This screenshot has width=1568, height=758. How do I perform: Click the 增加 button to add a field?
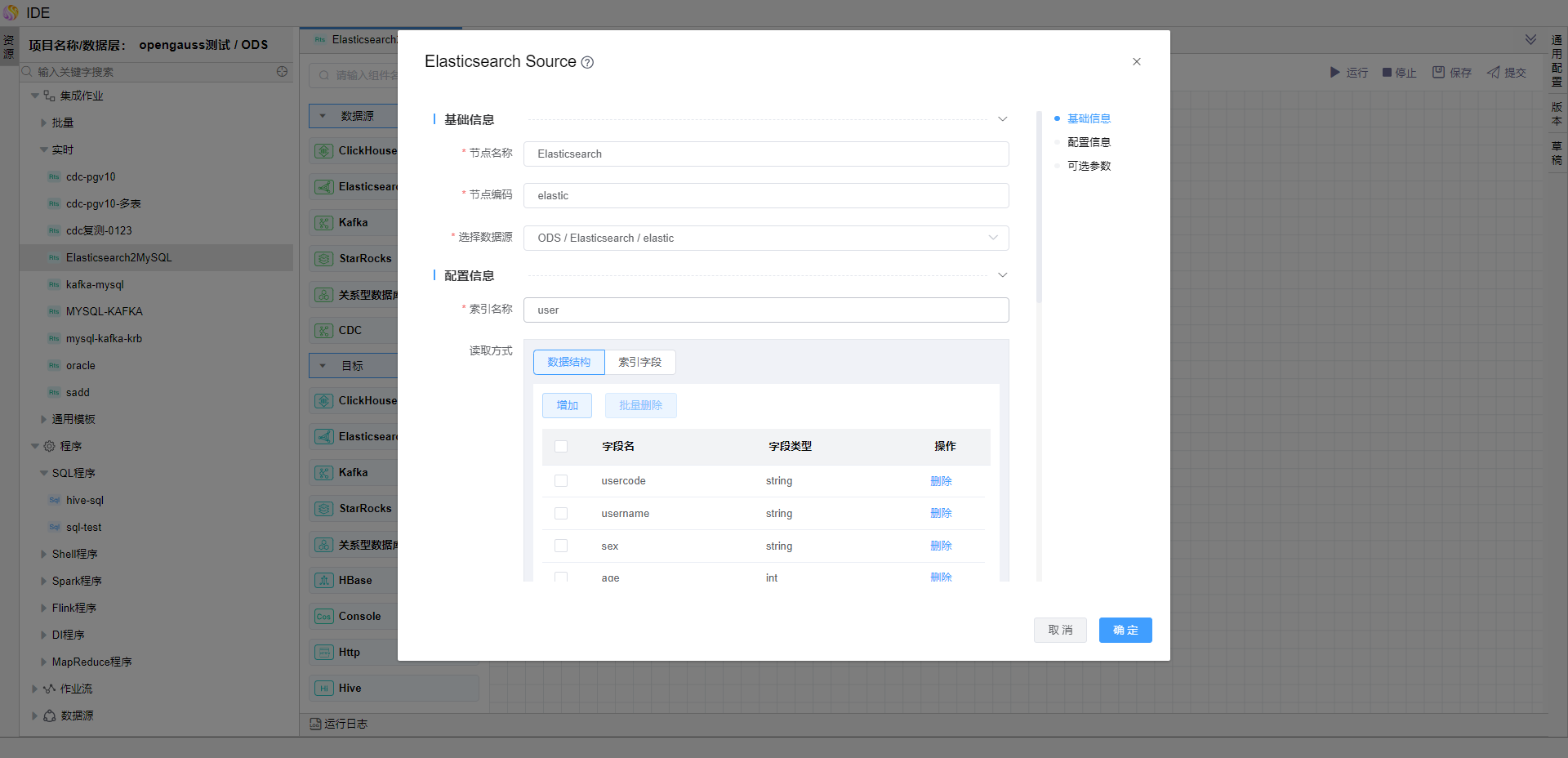(x=567, y=406)
